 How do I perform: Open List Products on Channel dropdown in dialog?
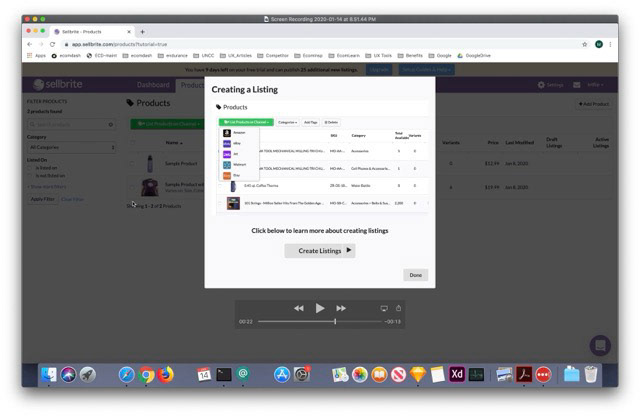coord(246,122)
